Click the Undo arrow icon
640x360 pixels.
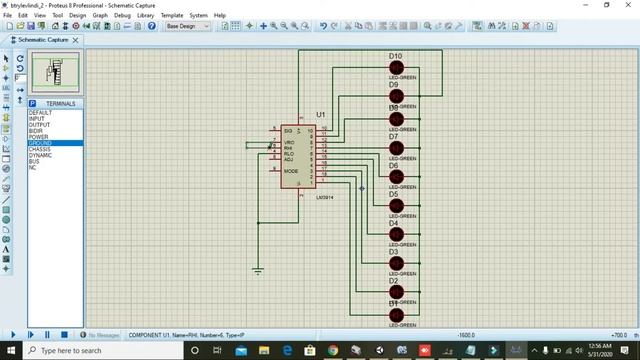pos(323,26)
